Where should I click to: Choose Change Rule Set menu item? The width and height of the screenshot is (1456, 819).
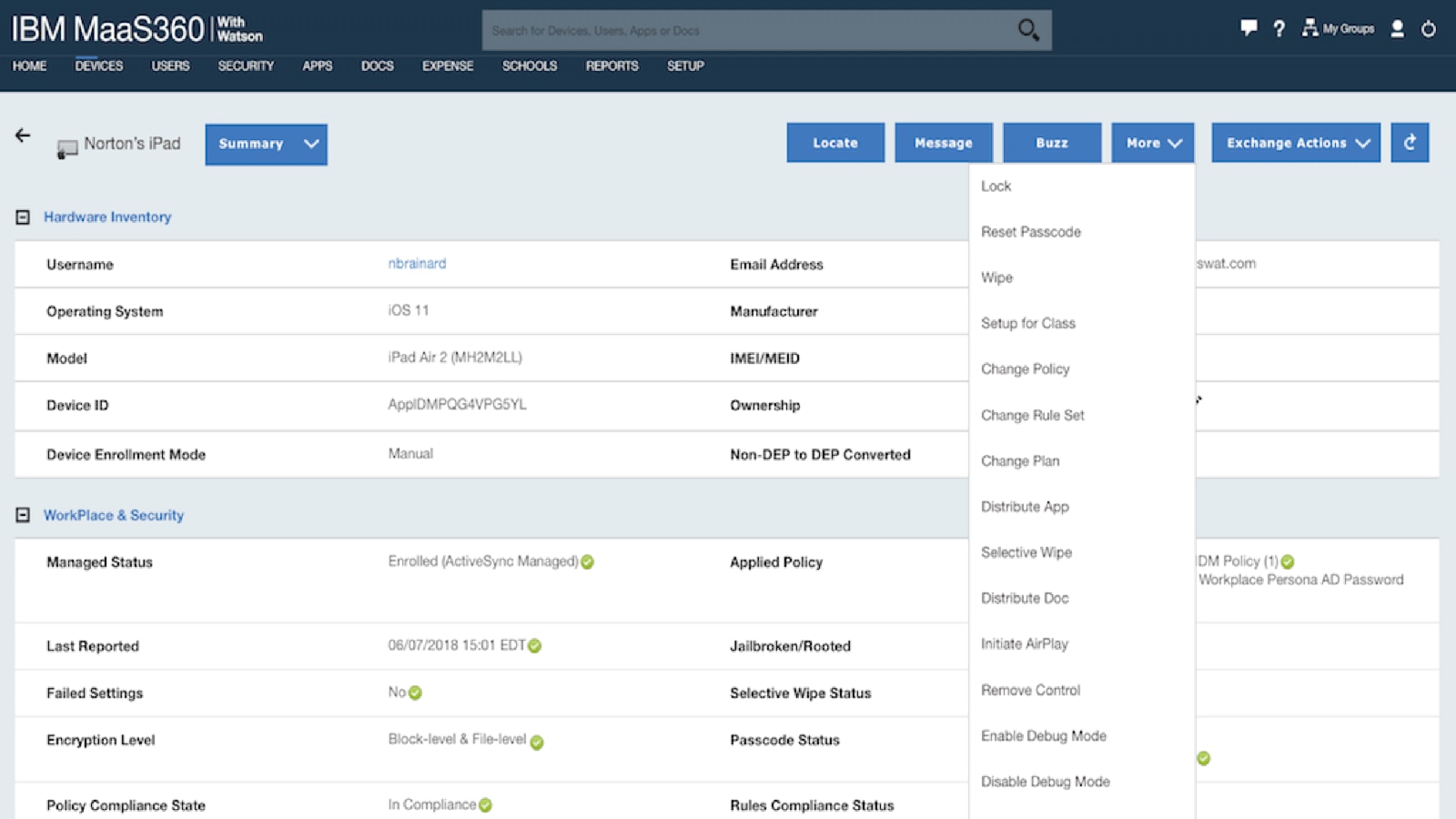[x=1033, y=415]
